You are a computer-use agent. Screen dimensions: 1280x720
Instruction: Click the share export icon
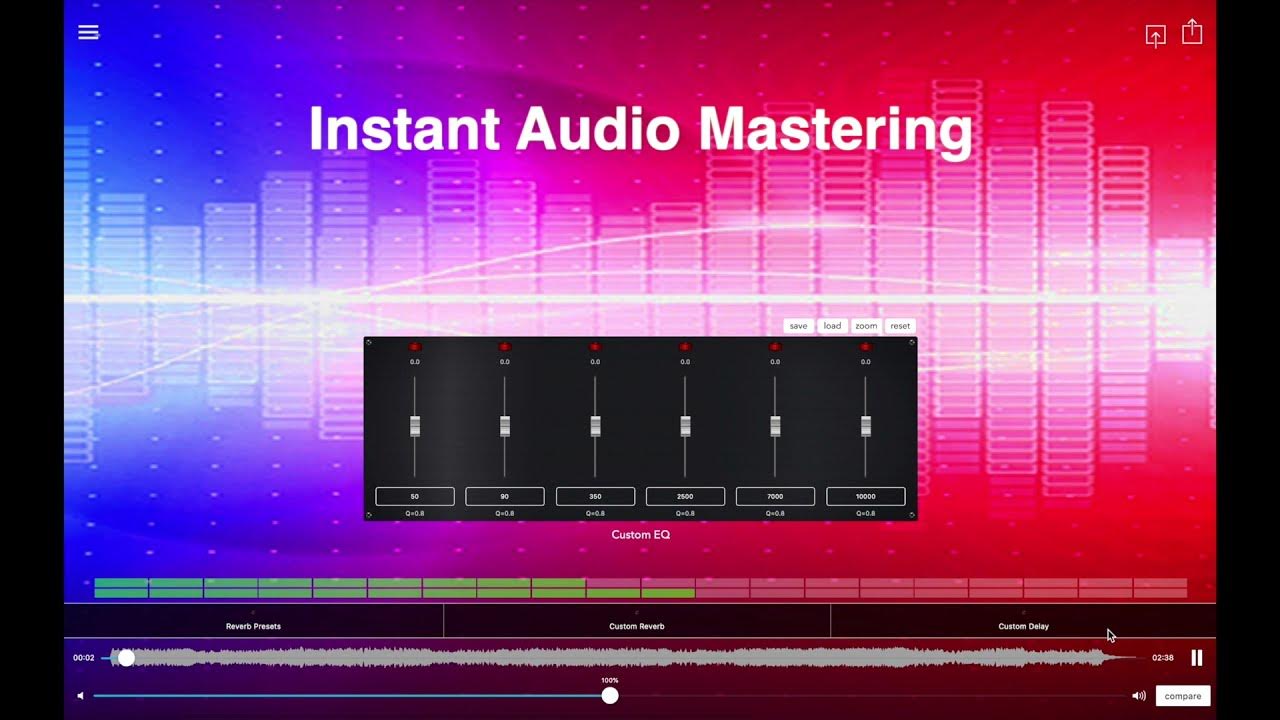pyautogui.click(x=1192, y=32)
